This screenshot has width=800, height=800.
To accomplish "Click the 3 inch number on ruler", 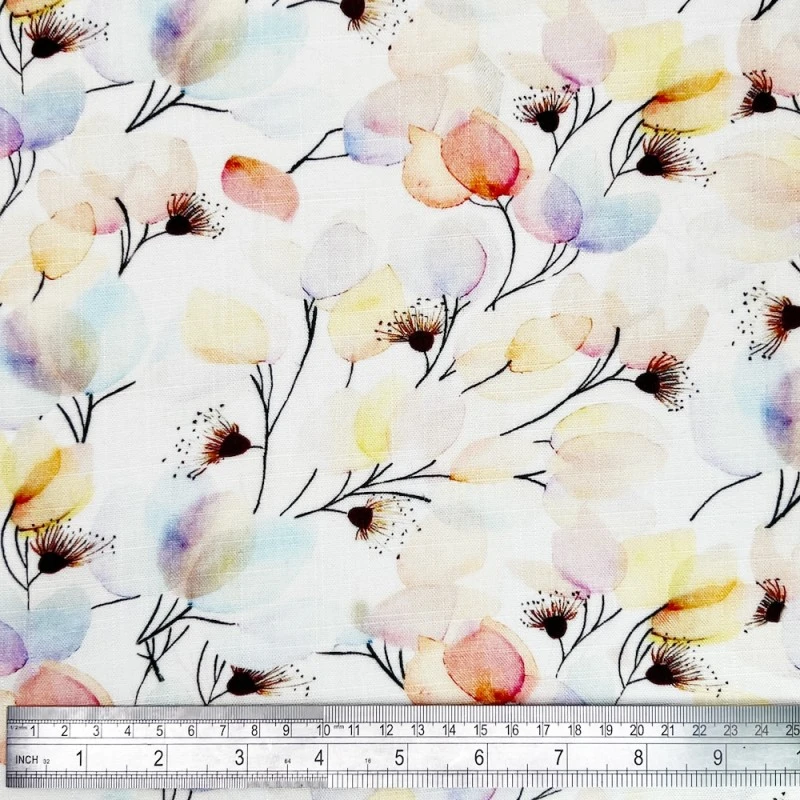I will coord(239,758).
